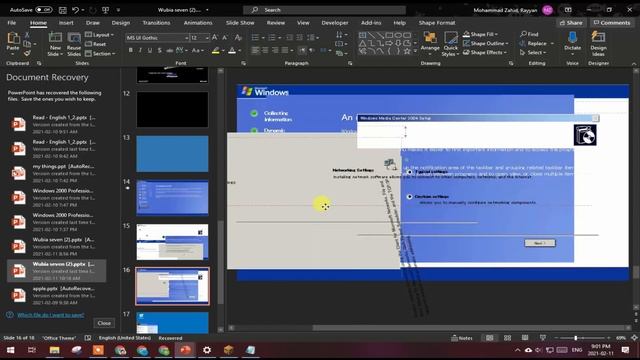Open the Comments pane
640x360 pixels.
coord(611,22)
